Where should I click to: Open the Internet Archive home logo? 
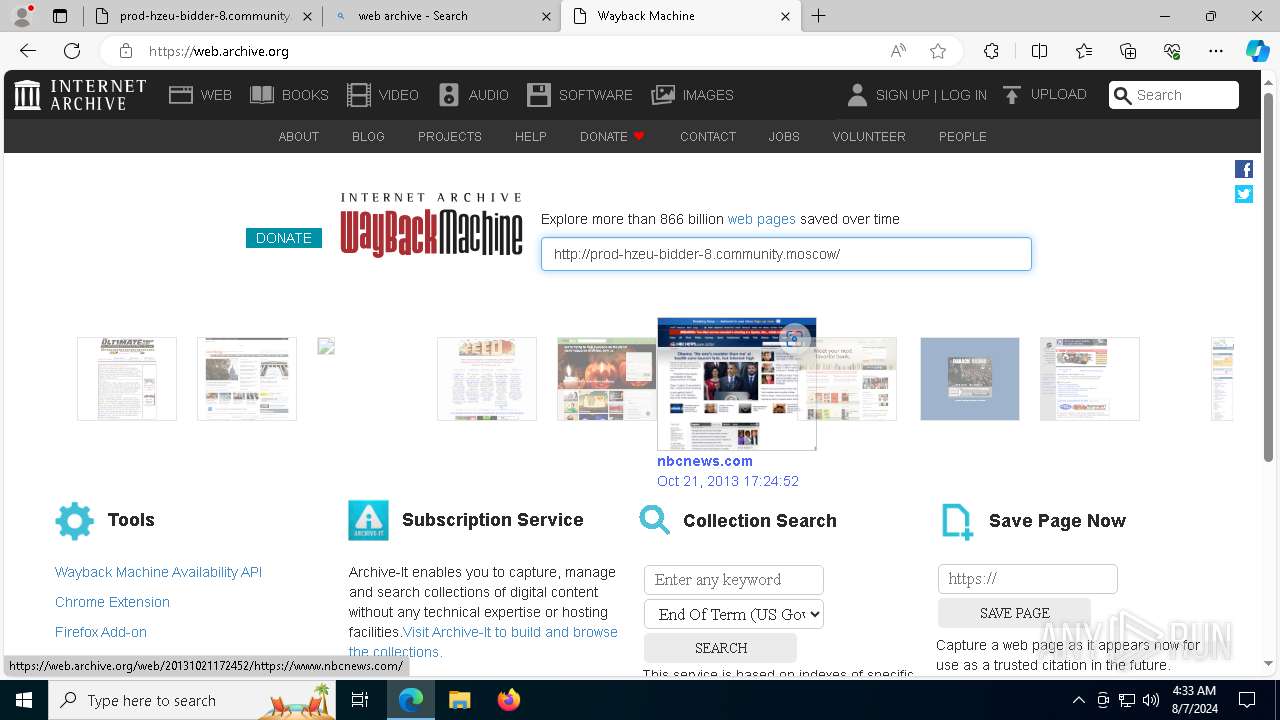tap(80, 95)
